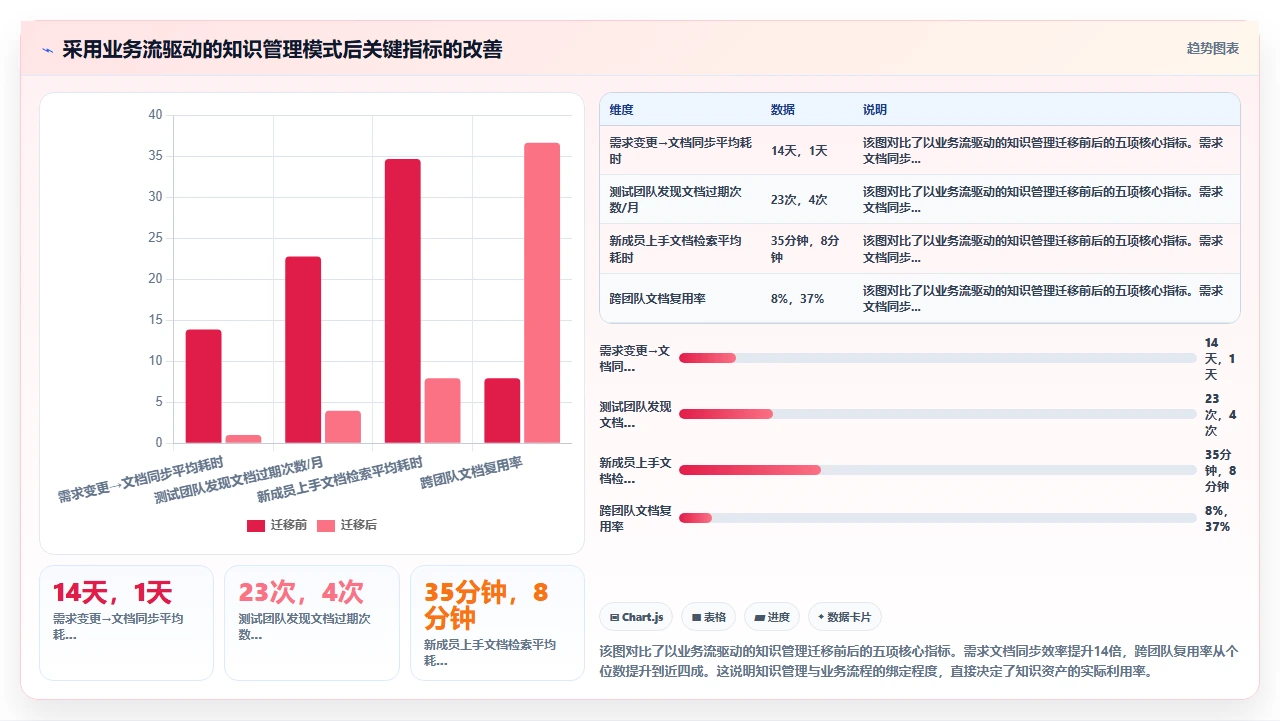This screenshot has height=721, width=1280.
Task: Toggle the 迁移后 legend swatch
Action: 326,525
